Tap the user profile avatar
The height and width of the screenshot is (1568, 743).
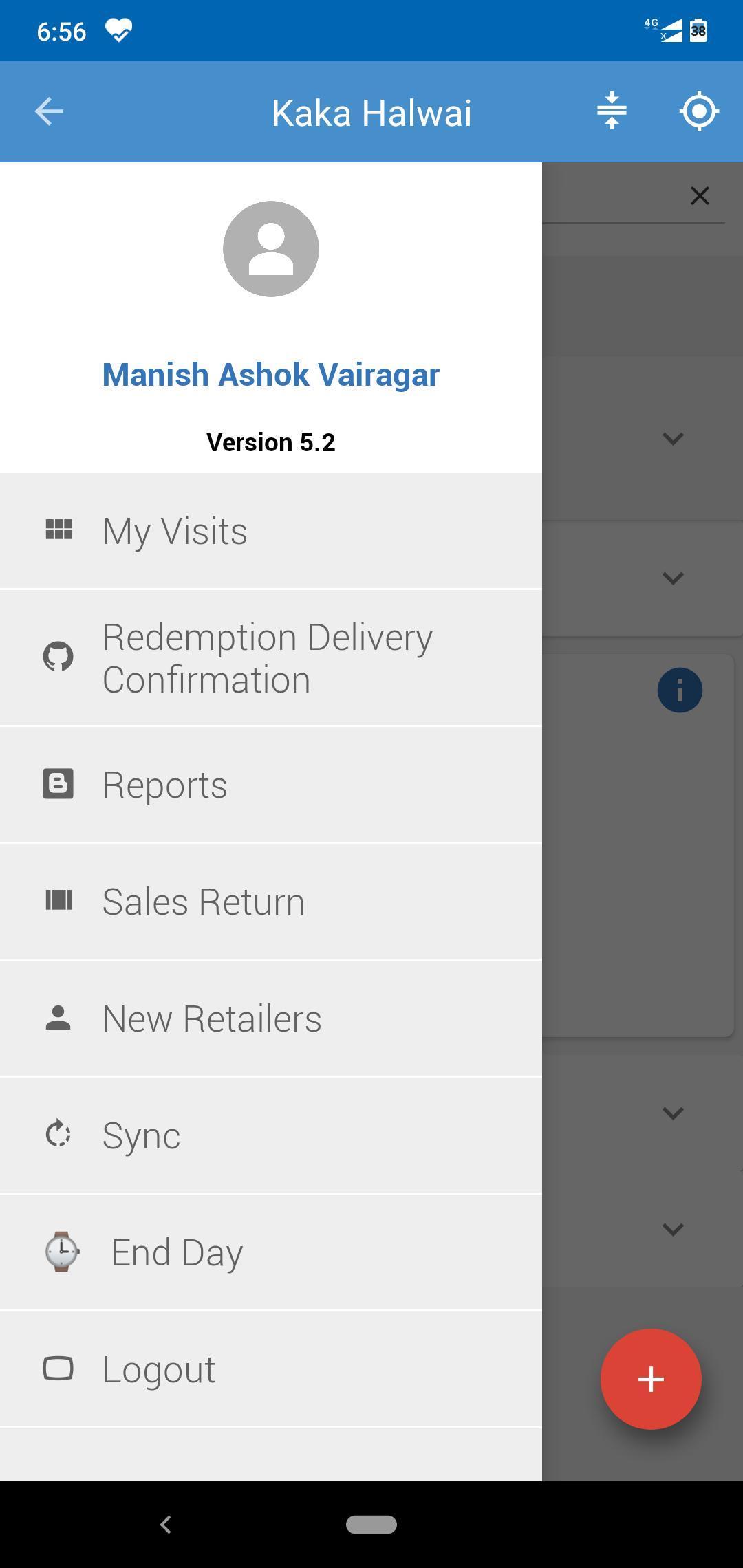[x=271, y=249]
